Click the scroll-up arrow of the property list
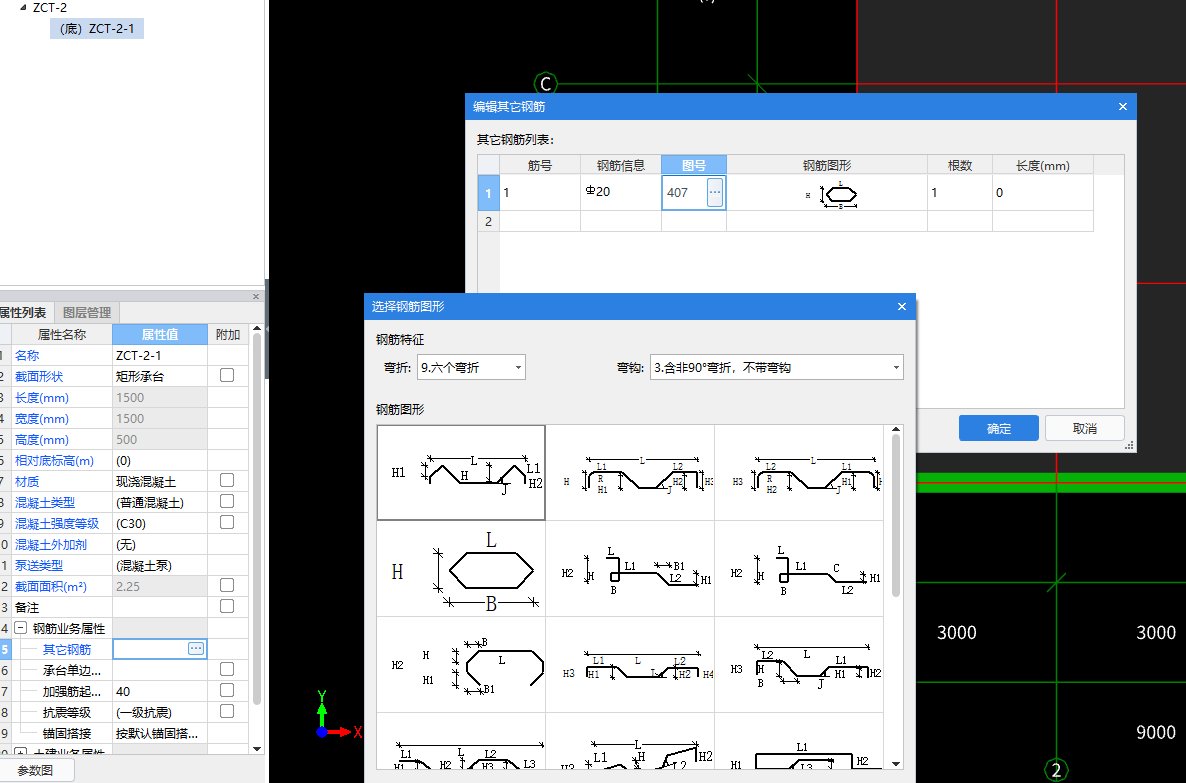Viewport: 1186px width, 783px height. 256,329
